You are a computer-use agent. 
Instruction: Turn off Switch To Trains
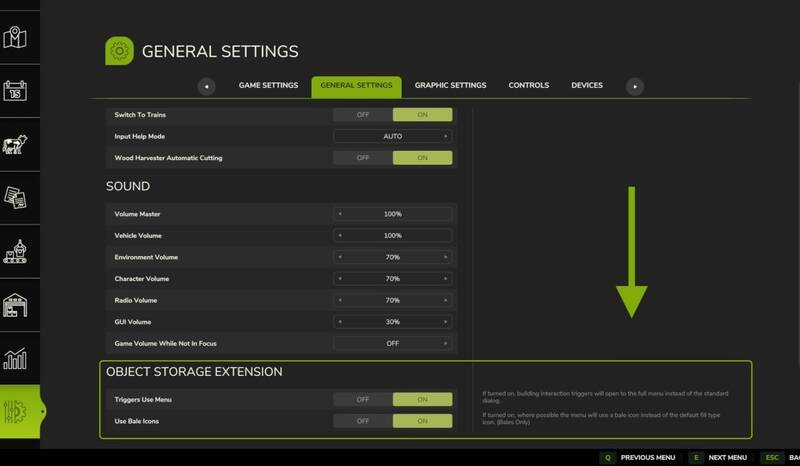pos(362,115)
